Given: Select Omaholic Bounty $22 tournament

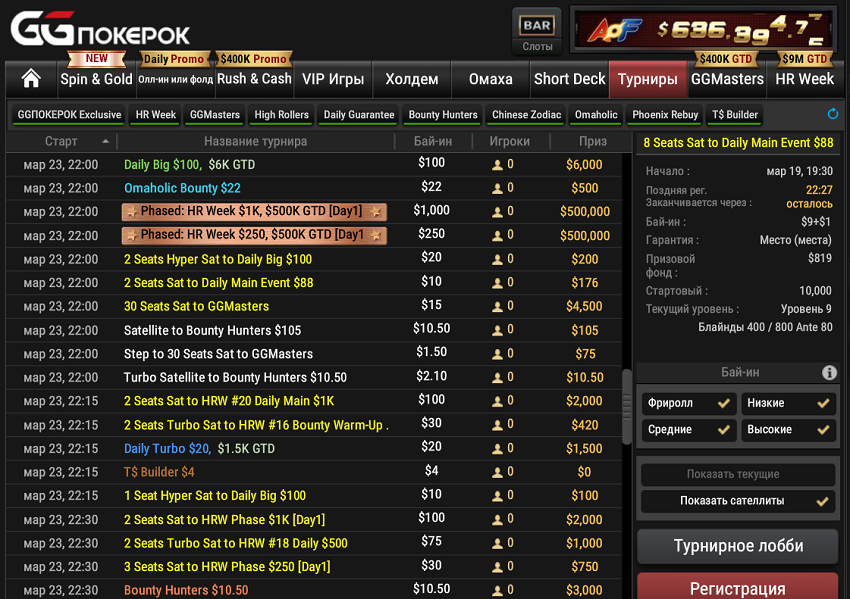Looking at the screenshot, I should pos(314,189).
